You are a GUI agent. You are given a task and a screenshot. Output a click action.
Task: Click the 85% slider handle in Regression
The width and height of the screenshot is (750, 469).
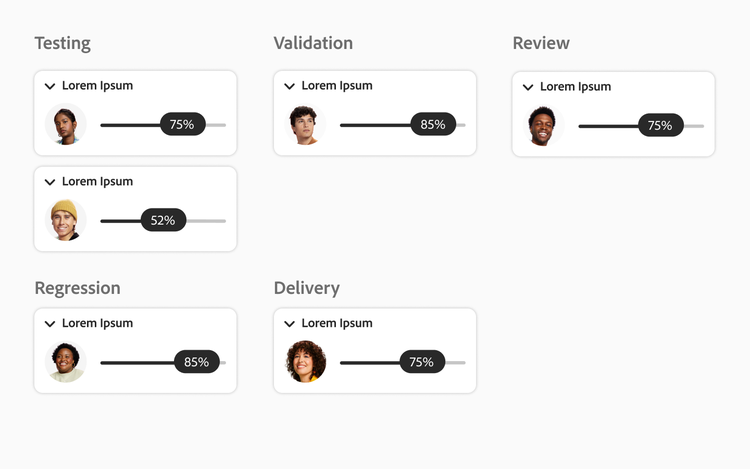click(x=197, y=362)
